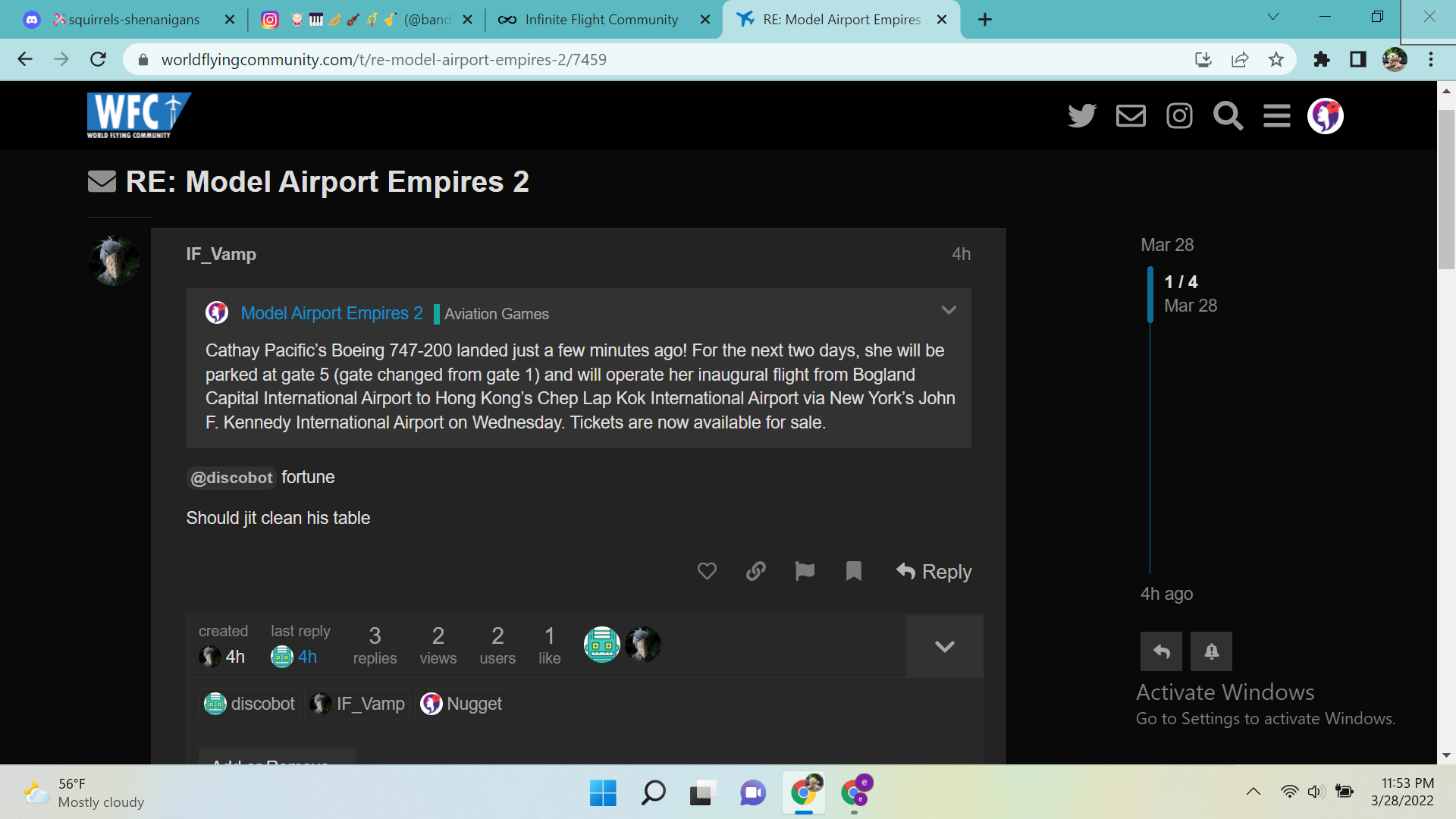This screenshot has height=819, width=1456.
Task: View IF_Vamp's post avatar
Action: (x=115, y=260)
